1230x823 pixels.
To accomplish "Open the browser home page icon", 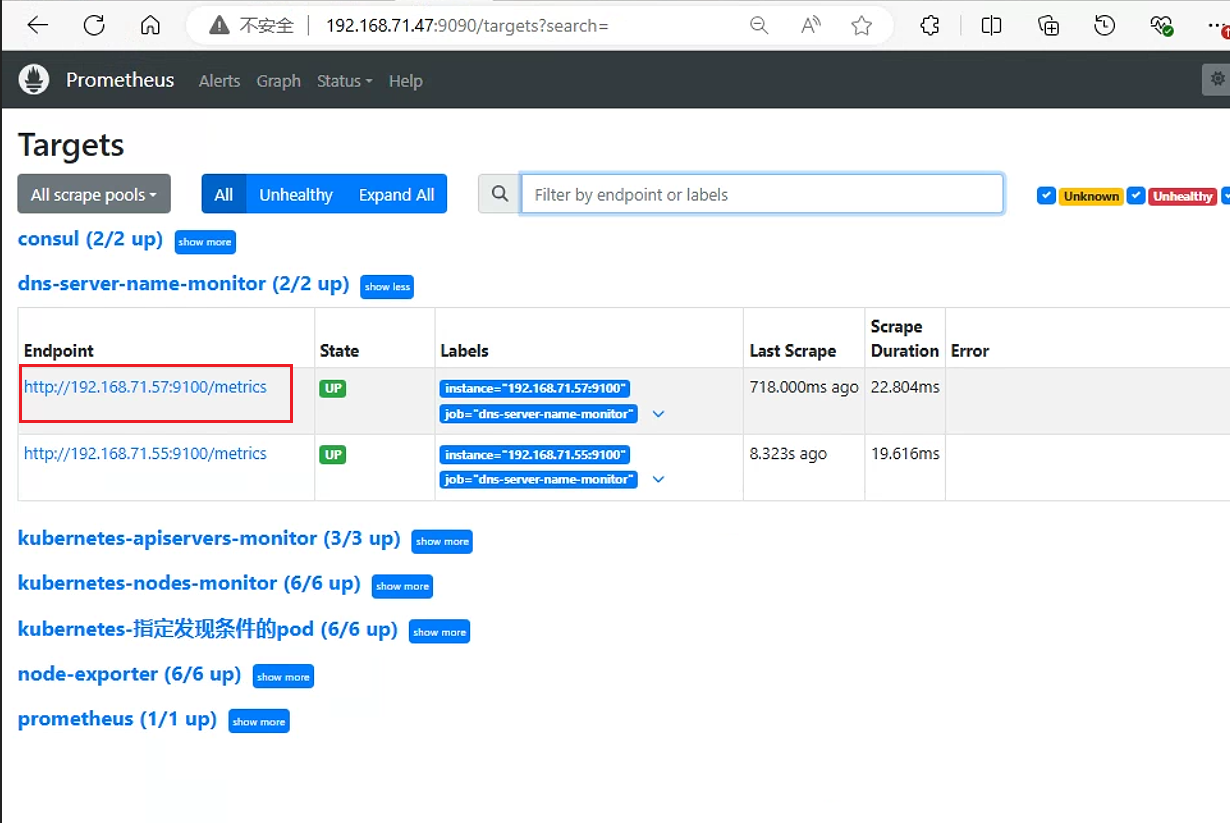I will click(x=150, y=26).
